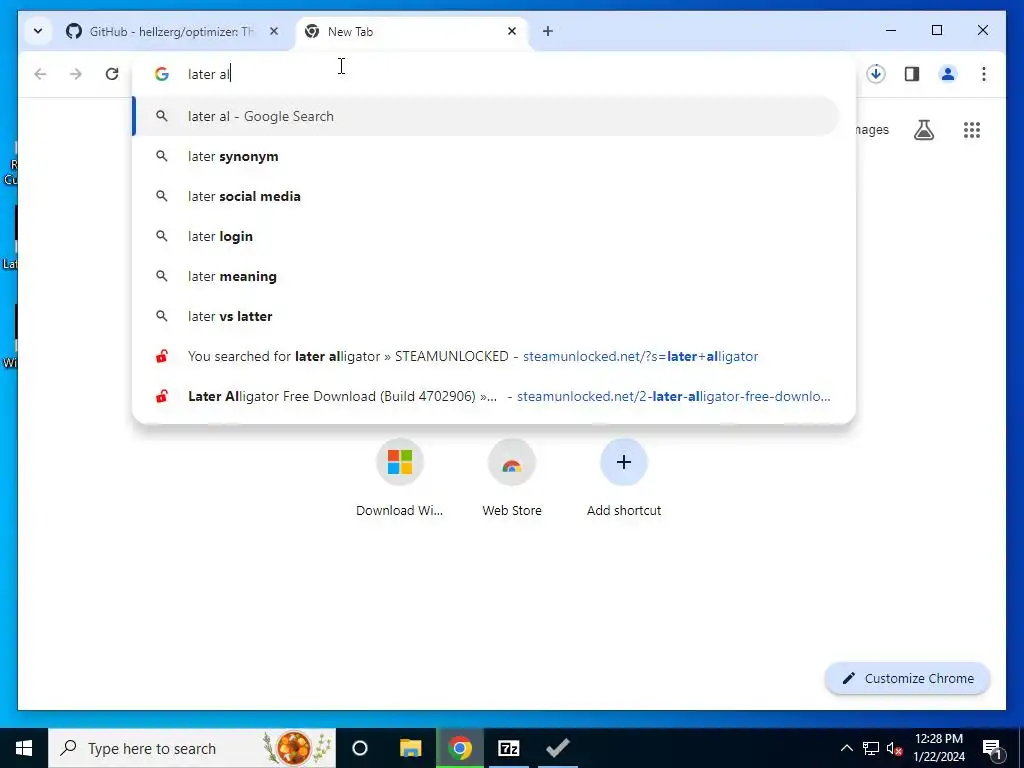This screenshot has height=768, width=1024.
Task: Open the Chrome three-dot menu
Action: [x=984, y=74]
